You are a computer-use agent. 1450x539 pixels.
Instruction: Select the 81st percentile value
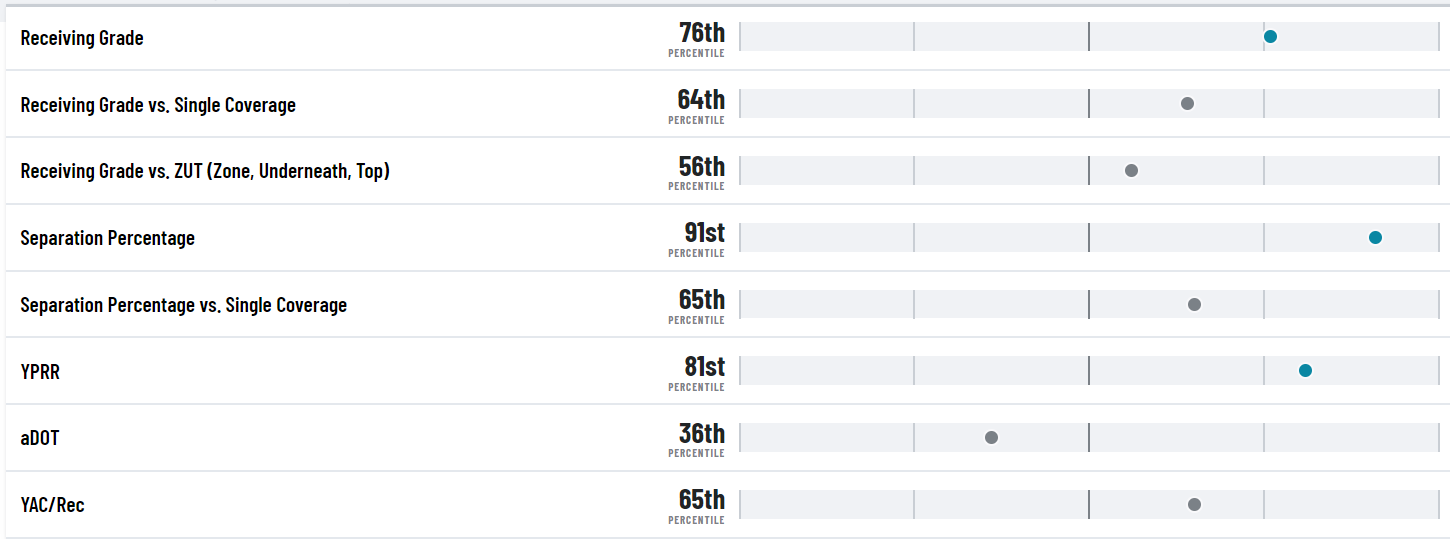704,367
